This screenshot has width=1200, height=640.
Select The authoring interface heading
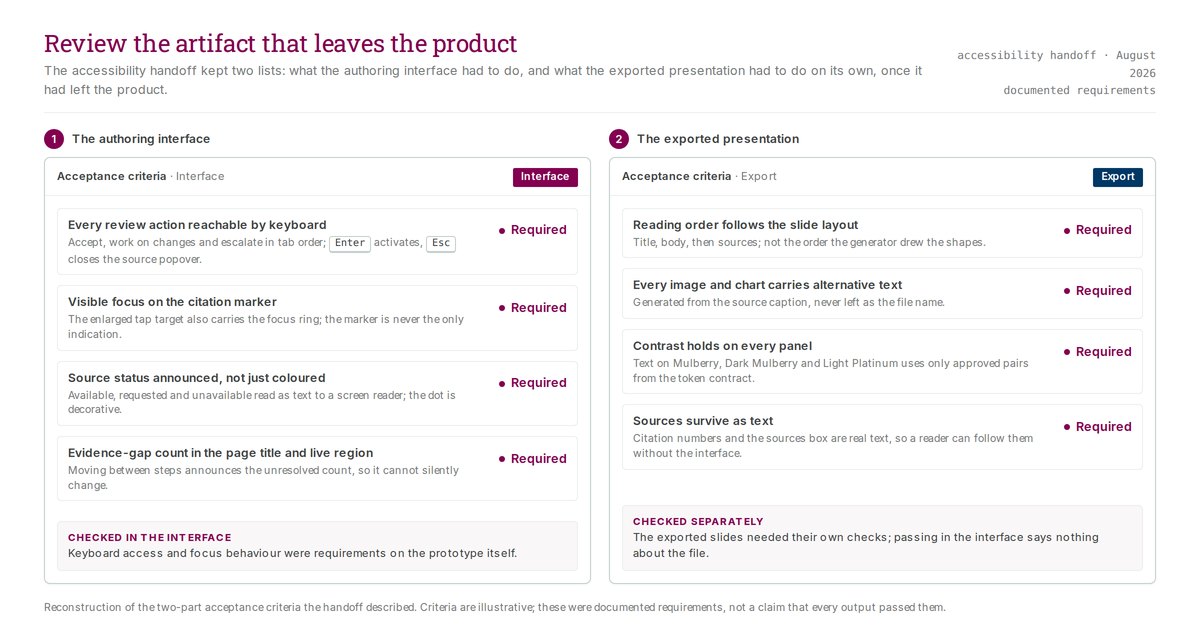141,139
